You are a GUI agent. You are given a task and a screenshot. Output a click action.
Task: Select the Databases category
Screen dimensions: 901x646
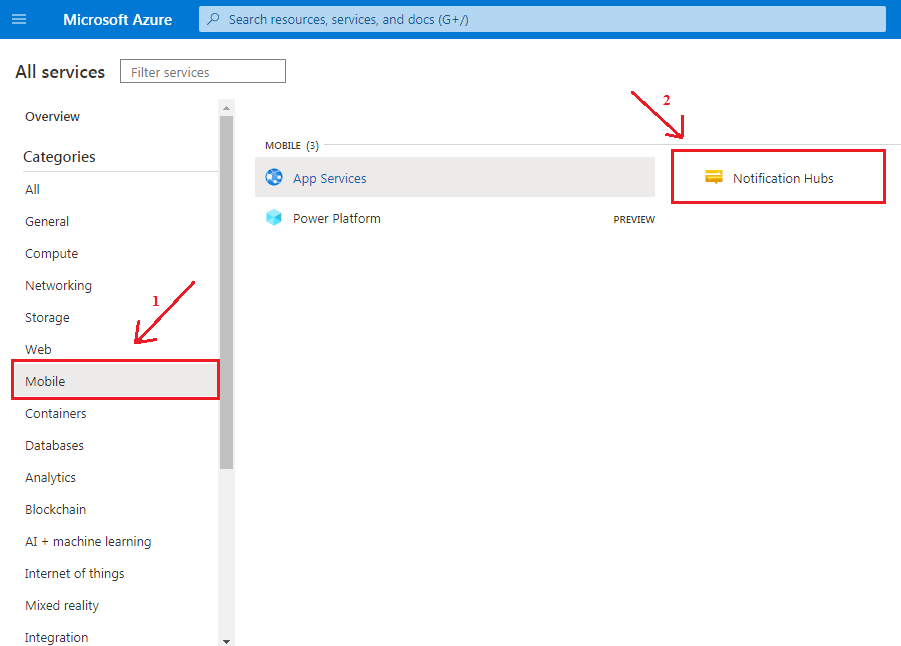(x=52, y=445)
